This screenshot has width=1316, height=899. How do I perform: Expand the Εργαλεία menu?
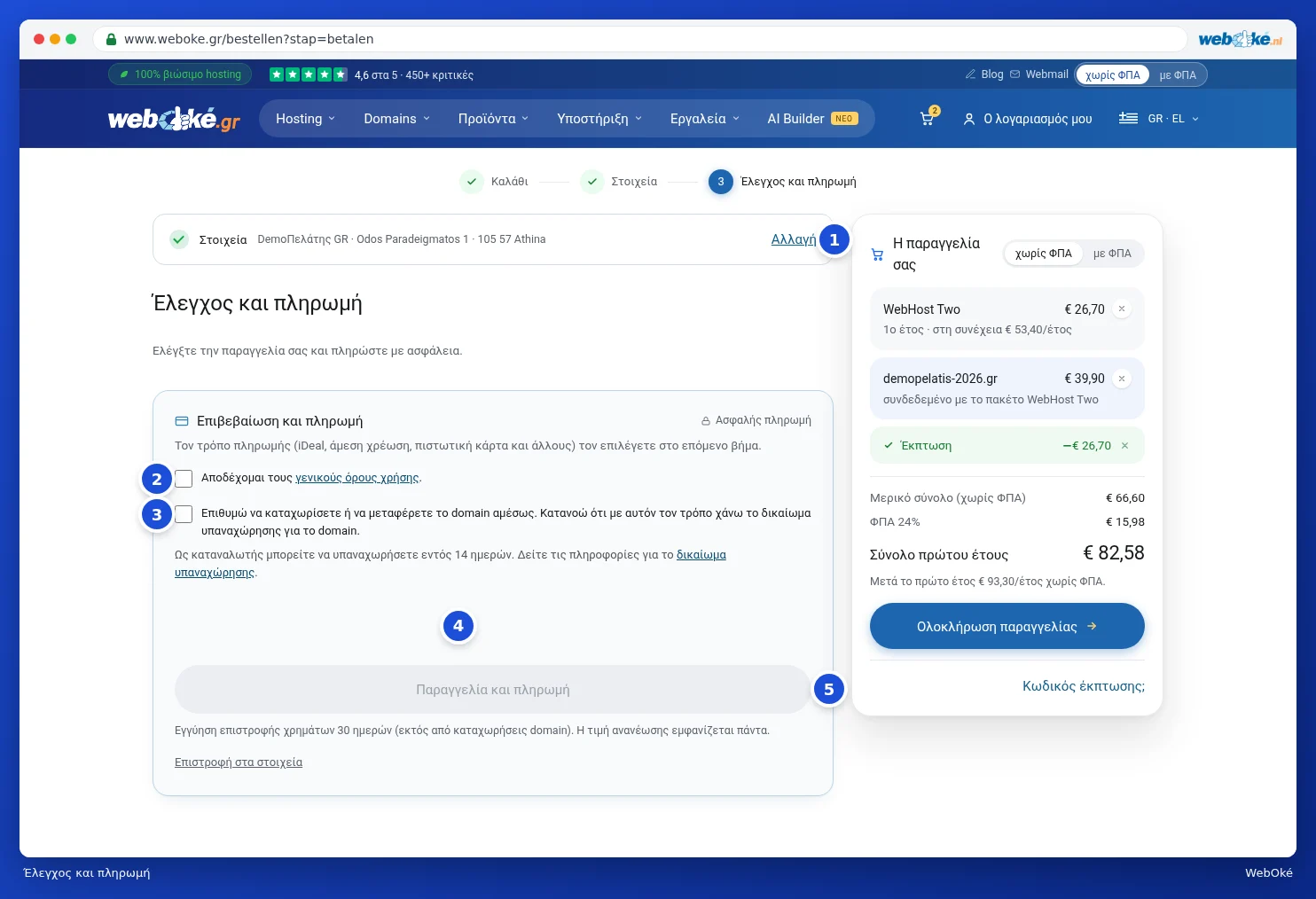[x=705, y=119]
